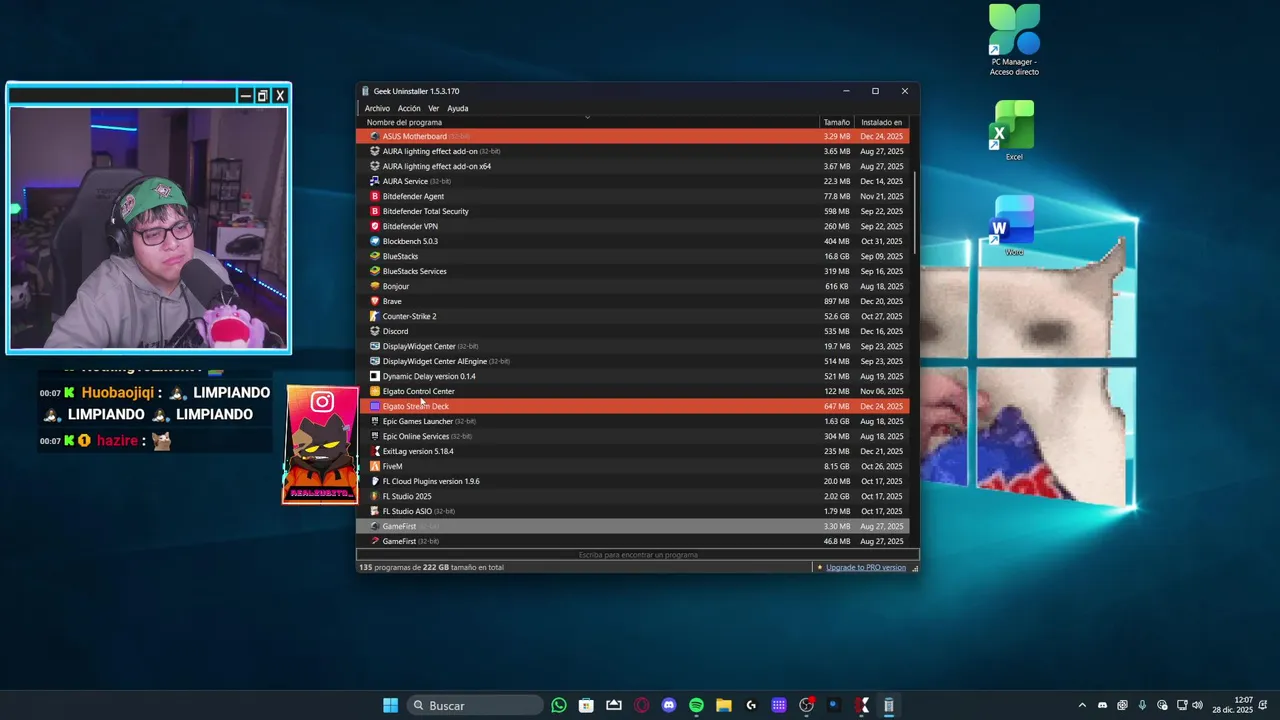Show hidden tray icons chevron

click(1081, 705)
